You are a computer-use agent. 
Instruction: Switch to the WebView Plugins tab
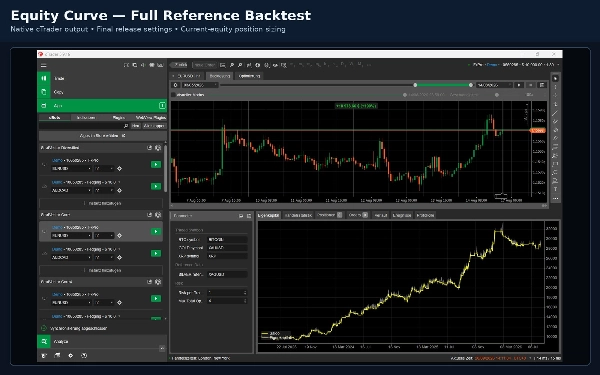pyautogui.click(x=151, y=117)
